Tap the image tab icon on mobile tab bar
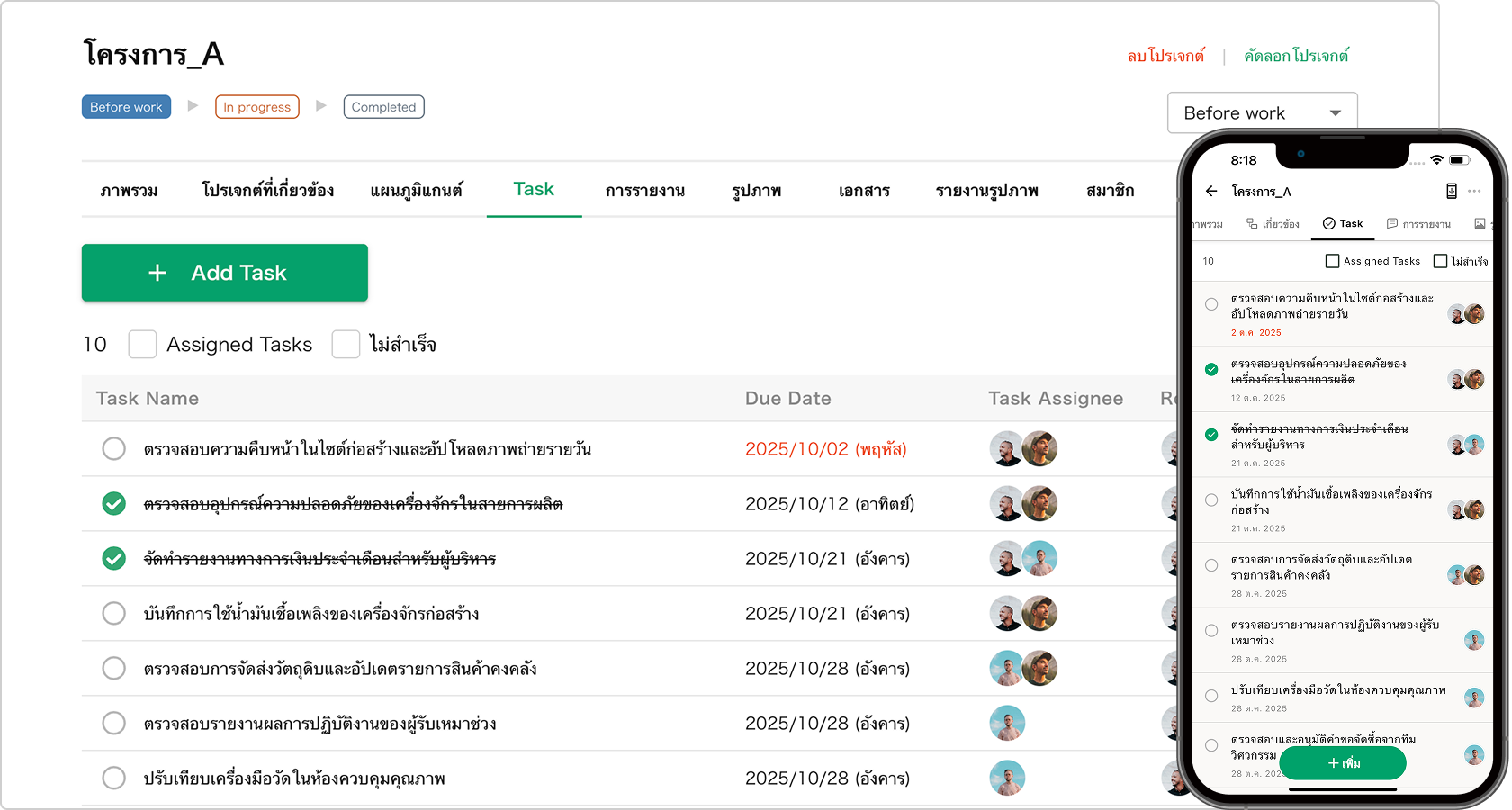Screen dimensions: 1512x810 (1480, 223)
